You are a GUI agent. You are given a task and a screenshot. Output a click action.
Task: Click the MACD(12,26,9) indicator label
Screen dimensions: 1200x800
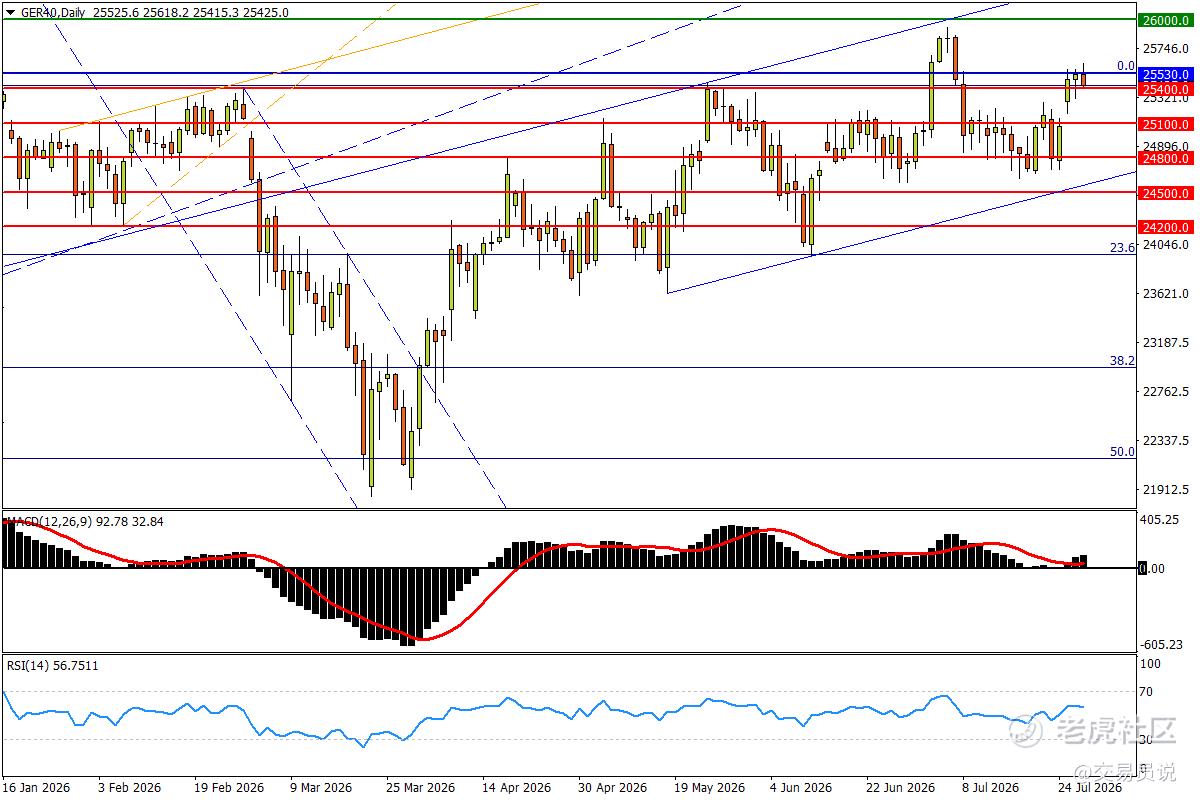tap(49, 521)
